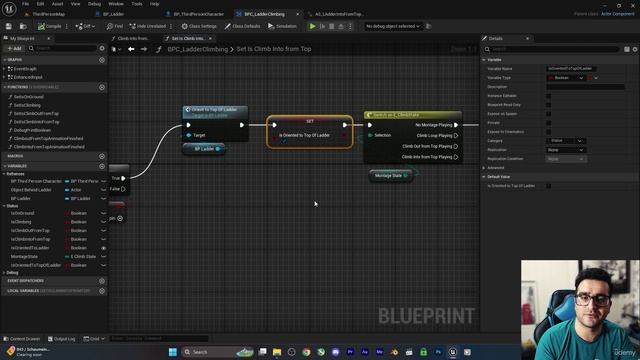The height and width of the screenshot is (360, 640).
Task: Enable Expose to Cinematics checkbox
Action: pyautogui.click(x=549, y=132)
